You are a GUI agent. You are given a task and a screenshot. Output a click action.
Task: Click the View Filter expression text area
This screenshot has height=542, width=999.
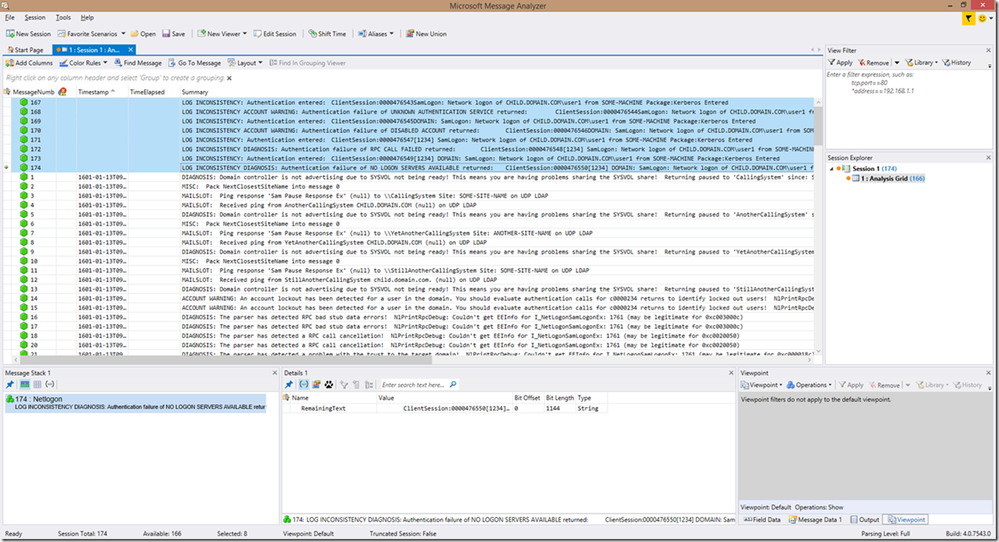point(908,108)
